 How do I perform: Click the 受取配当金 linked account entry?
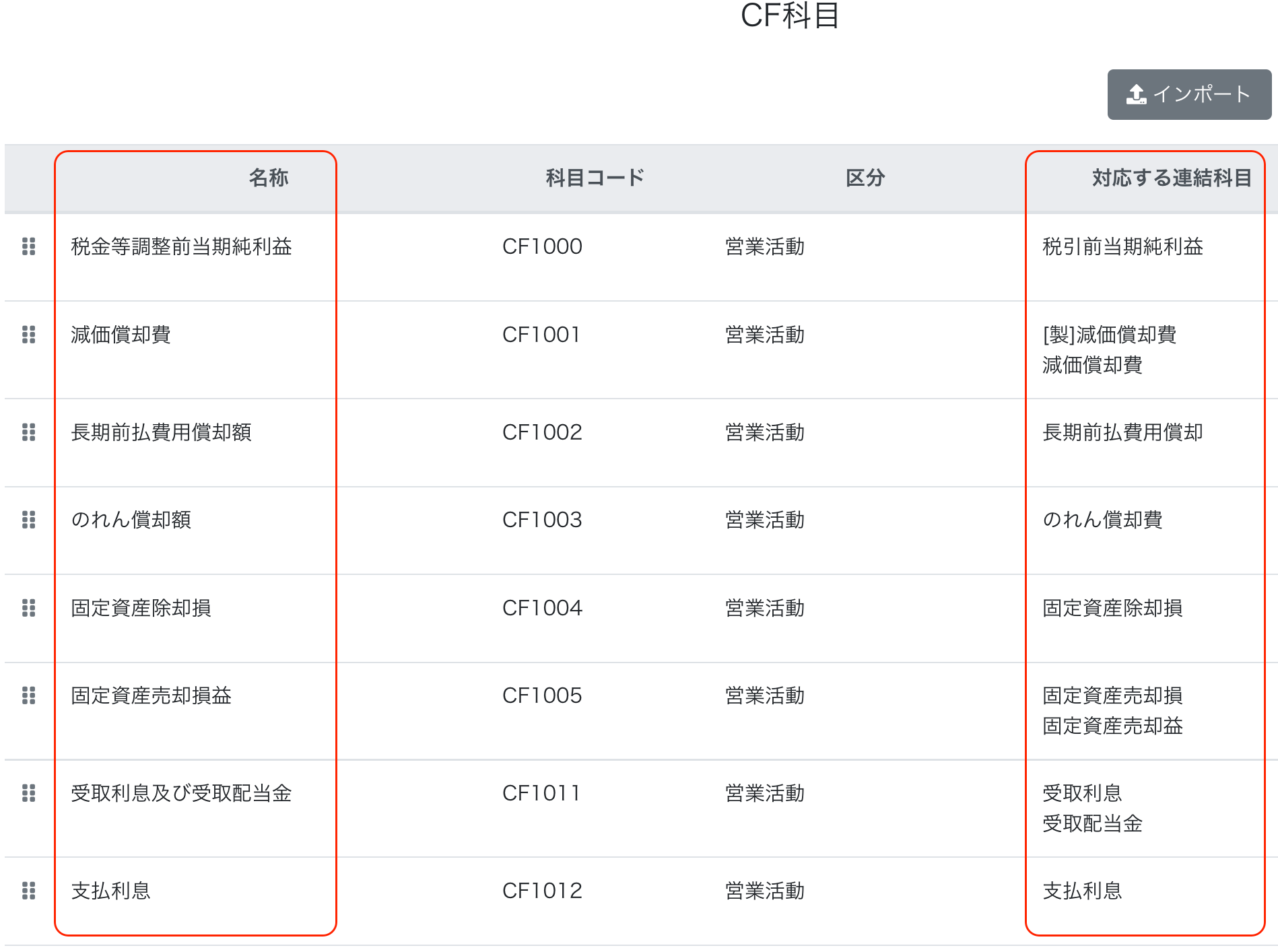(x=1092, y=823)
